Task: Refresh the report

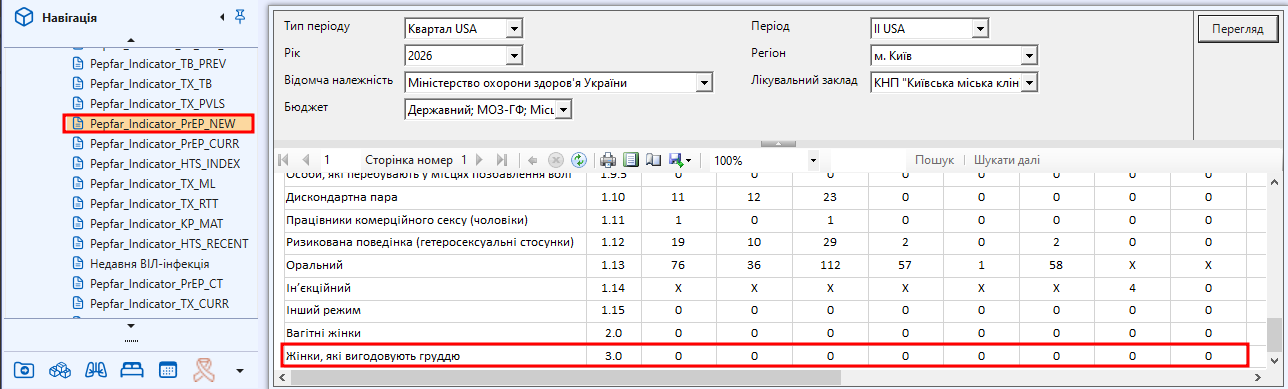Action: pyautogui.click(x=578, y=160)
